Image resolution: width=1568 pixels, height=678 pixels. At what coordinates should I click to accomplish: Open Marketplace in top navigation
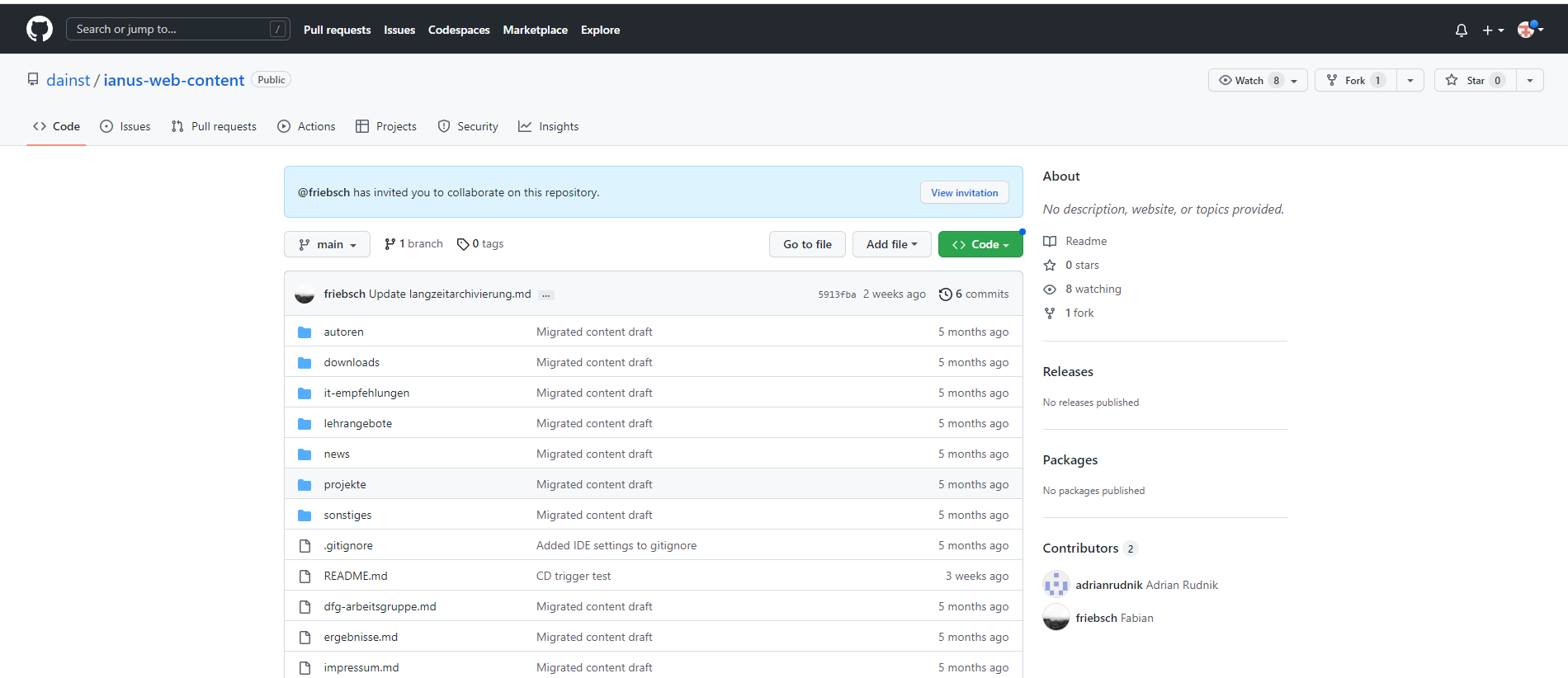pos(535,30)
